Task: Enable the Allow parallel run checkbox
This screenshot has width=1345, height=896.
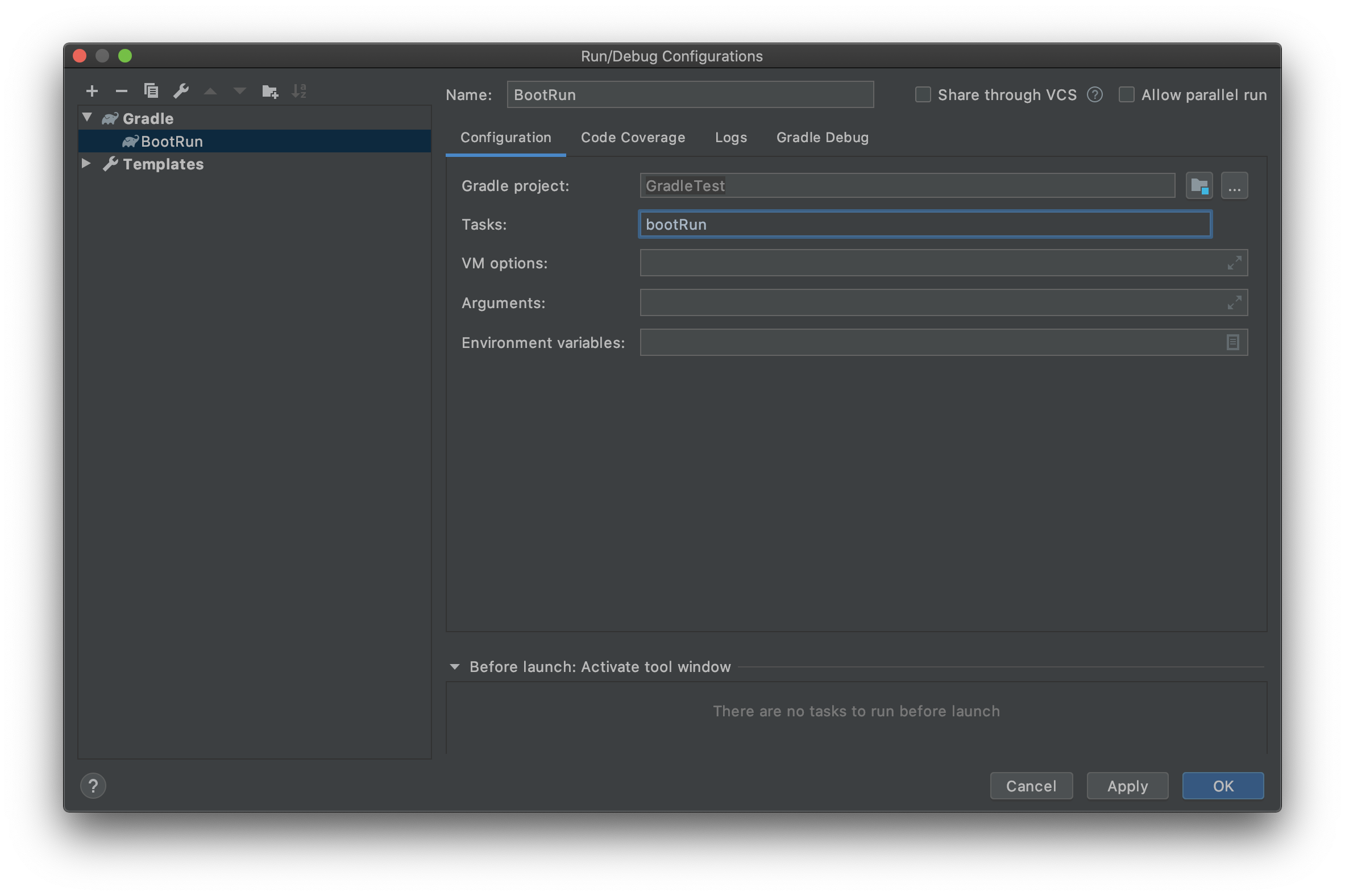Action: tap(1126, 95)
